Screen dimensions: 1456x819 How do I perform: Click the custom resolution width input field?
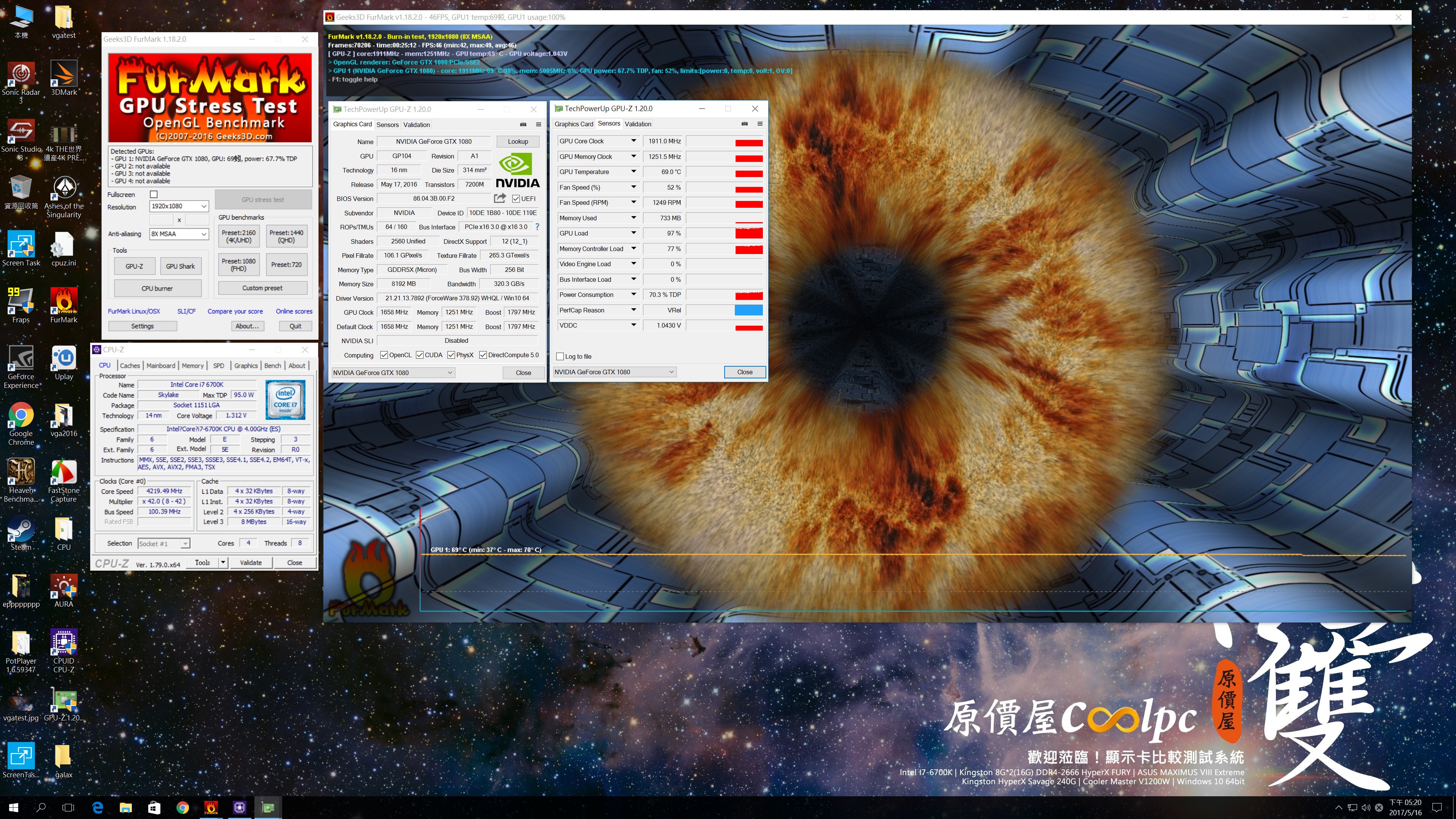[x=161, y=220]
